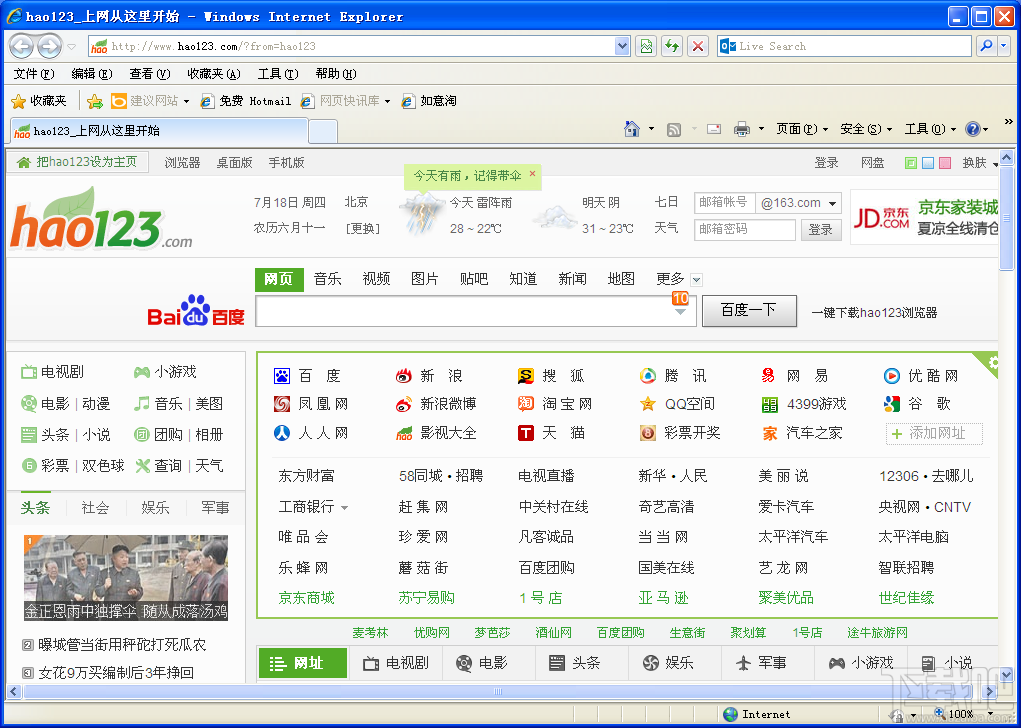The width and height of the screenshot is (1021, 728).
Task: Open the headline news photo thumbnail
Action: pyautogui.click(x=126, y=578)
